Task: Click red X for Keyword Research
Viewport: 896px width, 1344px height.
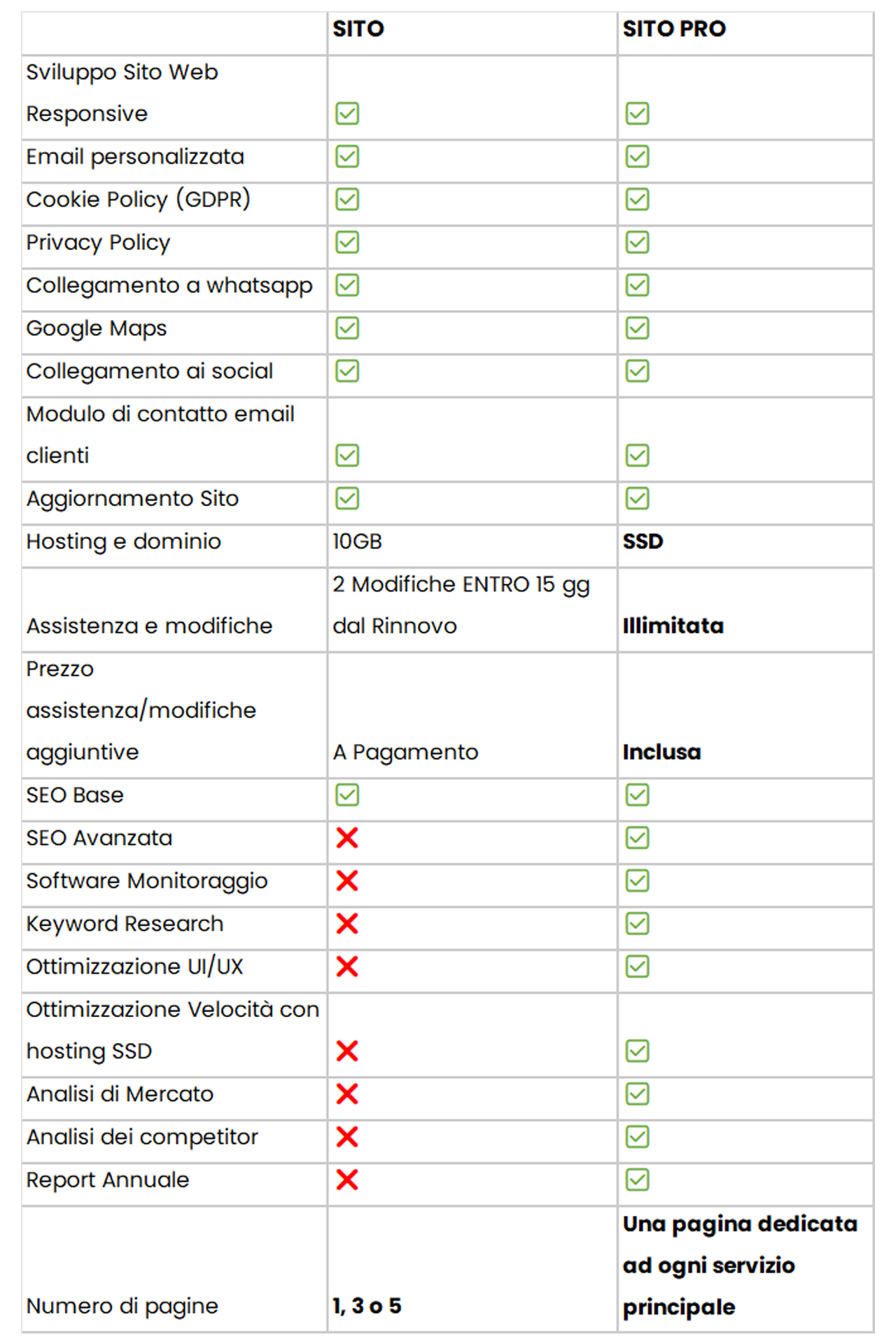Action: (x=347, y=924)
